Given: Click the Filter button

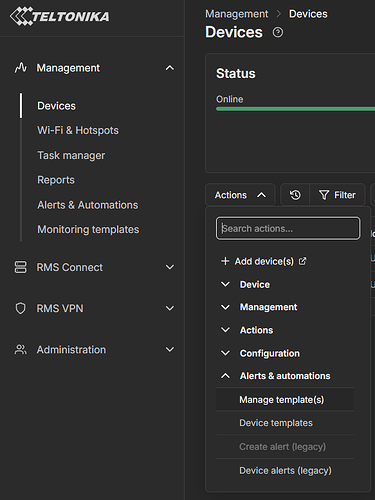Looking at the screenshot, I should [337, 195].
